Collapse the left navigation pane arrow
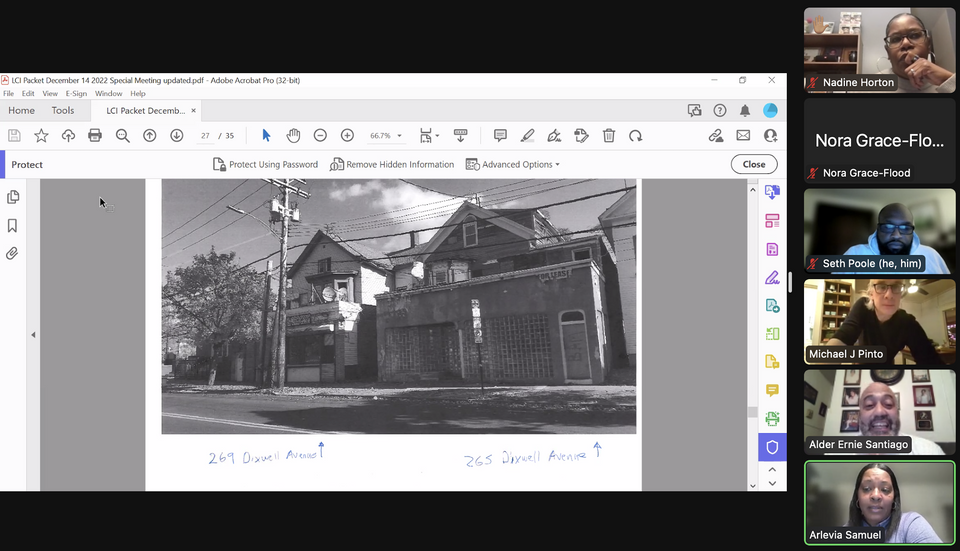The height and width of the screenshot is (551, 960). [33, 335]
